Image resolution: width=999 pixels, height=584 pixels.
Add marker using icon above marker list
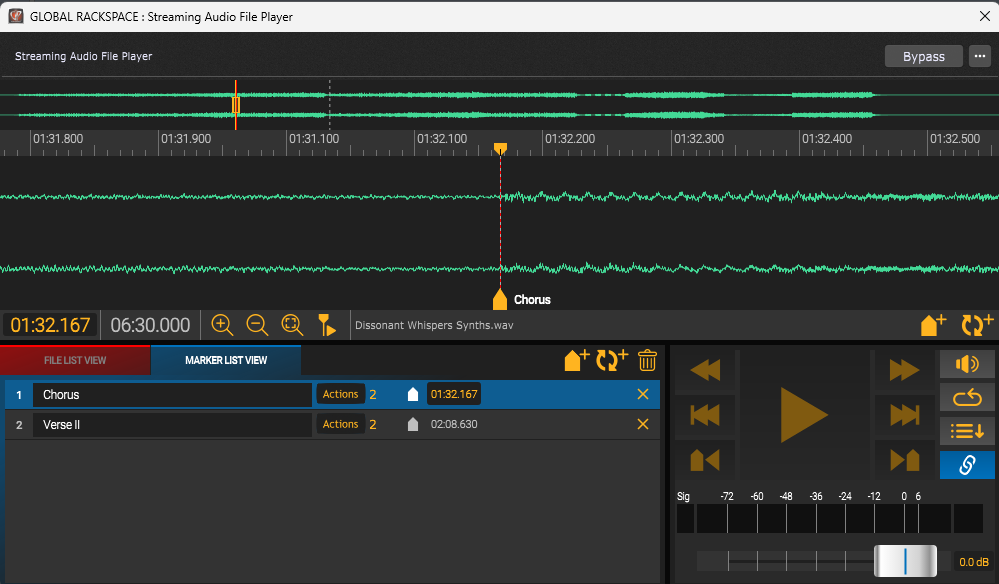click(576, 360)
